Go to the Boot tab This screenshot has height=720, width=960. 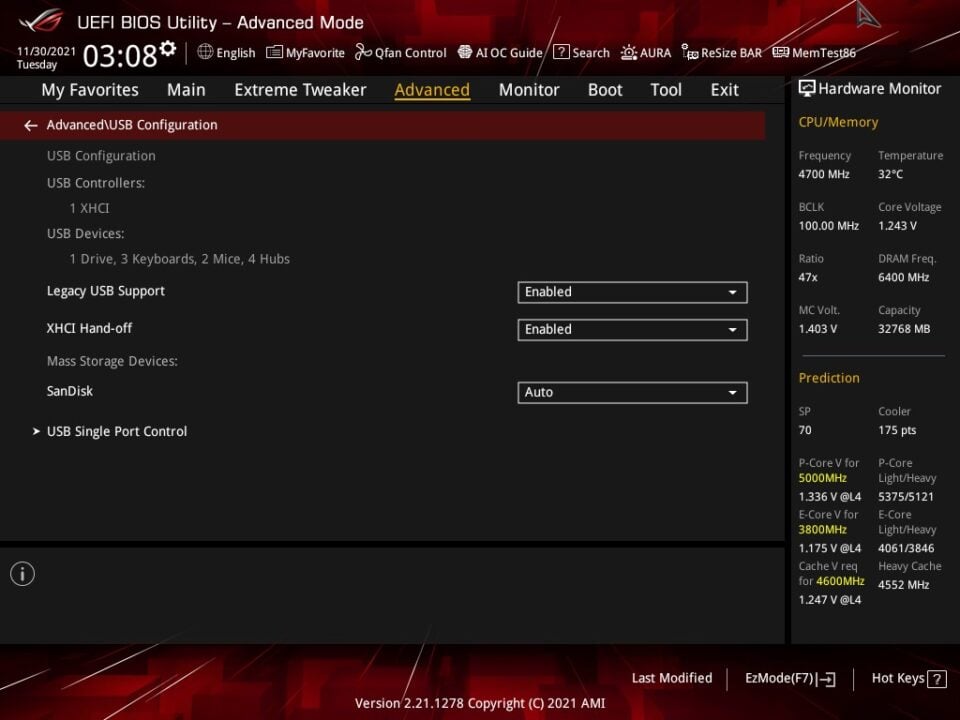coord(605,90)
